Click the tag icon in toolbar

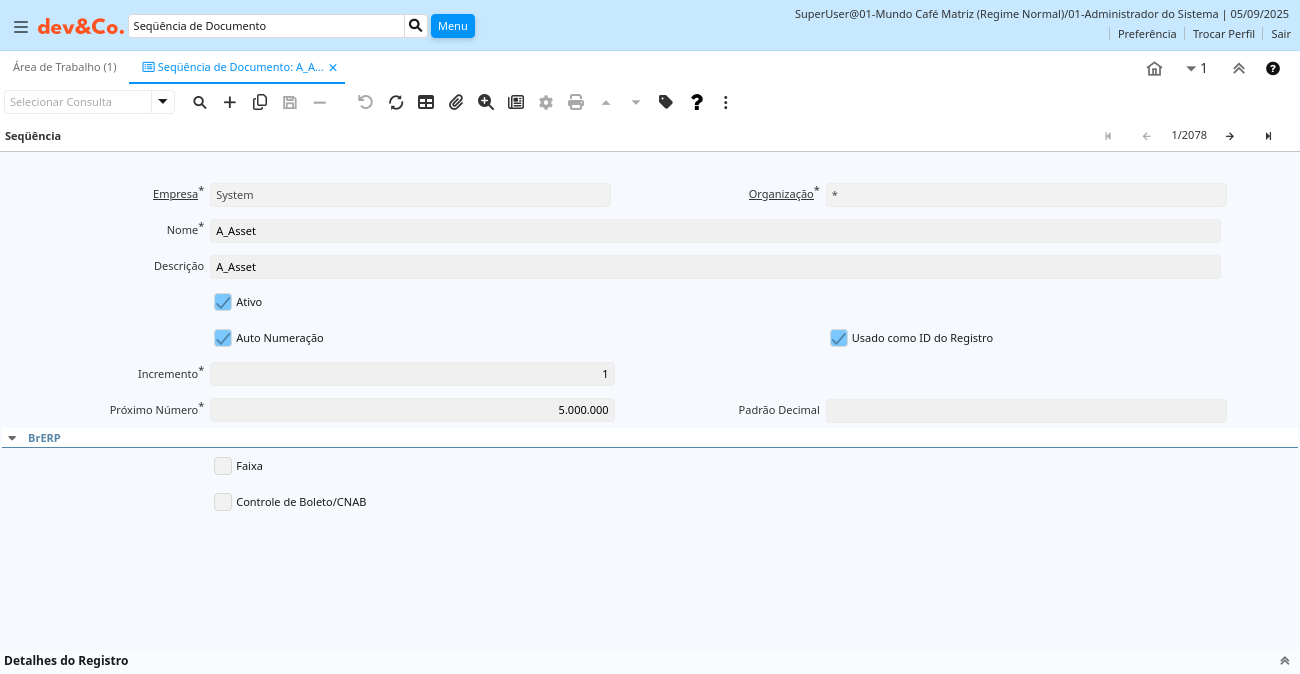point(666,102)
